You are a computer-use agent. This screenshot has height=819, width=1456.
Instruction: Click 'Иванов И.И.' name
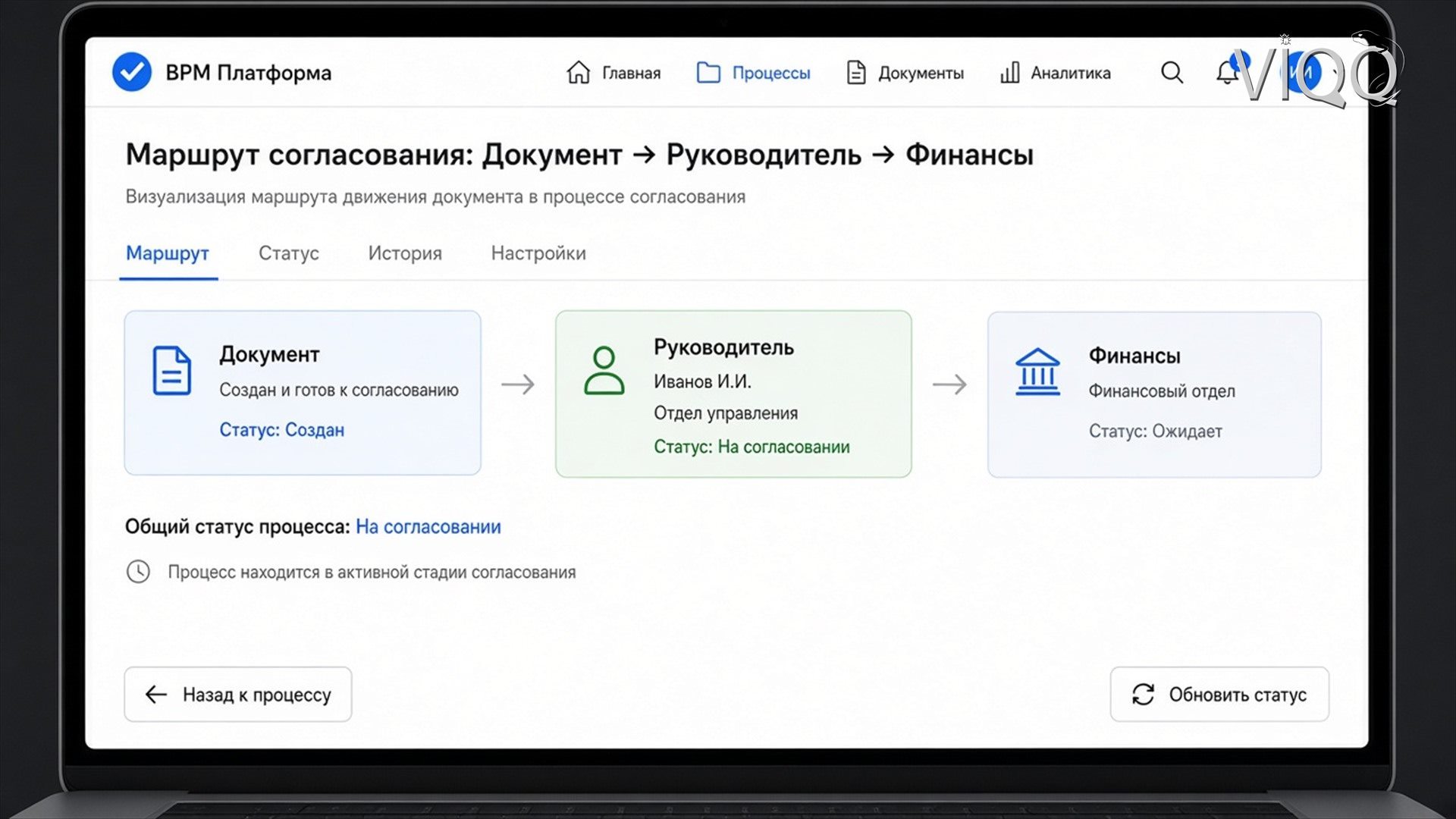[702, 381]
